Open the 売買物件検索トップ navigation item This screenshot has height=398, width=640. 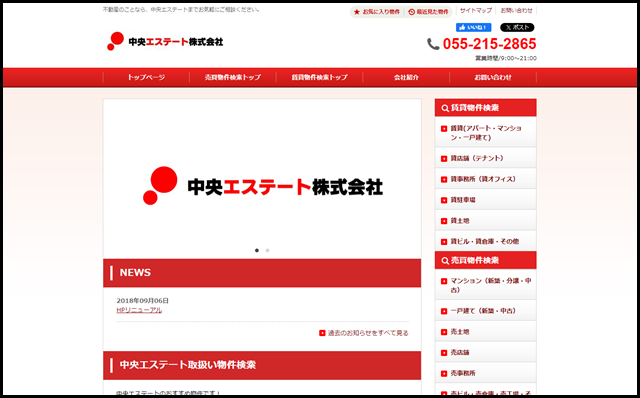(x=233, y=77)
